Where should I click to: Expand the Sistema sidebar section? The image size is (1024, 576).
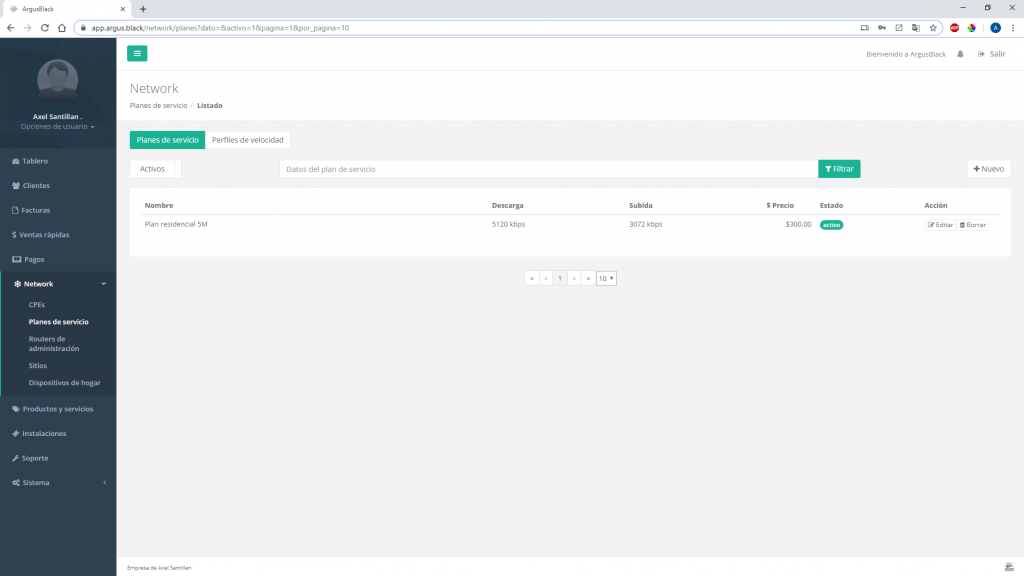tap(58, 483)
